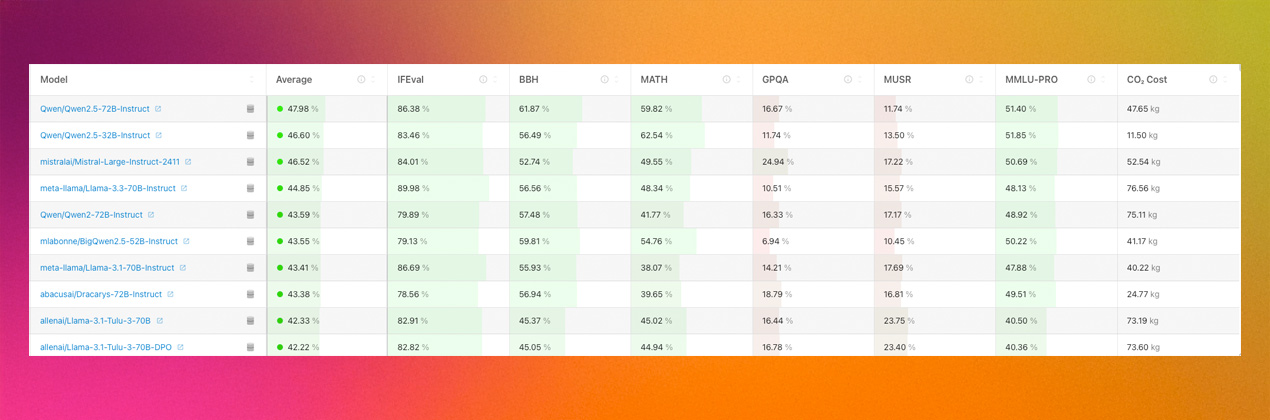Click the info icon beside Average header
The width and height of the screenshot is (1270, 420).
pos(361,80)
